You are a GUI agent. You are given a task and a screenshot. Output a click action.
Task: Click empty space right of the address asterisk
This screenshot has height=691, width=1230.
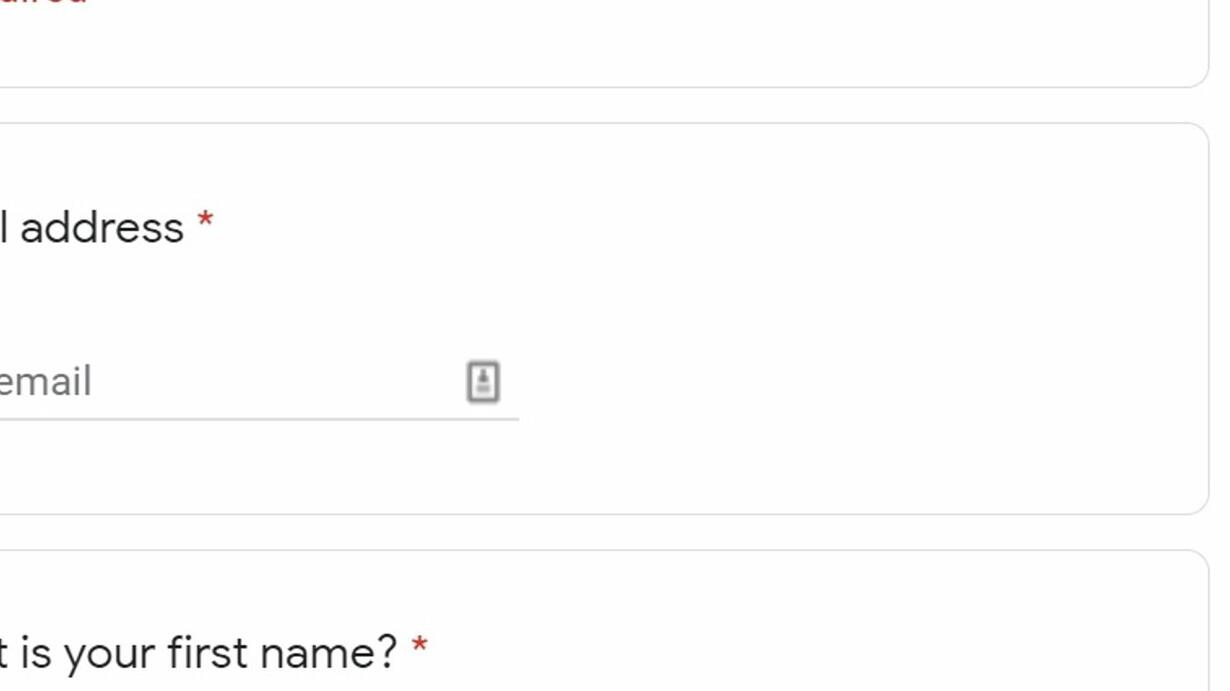pos(600,228)
